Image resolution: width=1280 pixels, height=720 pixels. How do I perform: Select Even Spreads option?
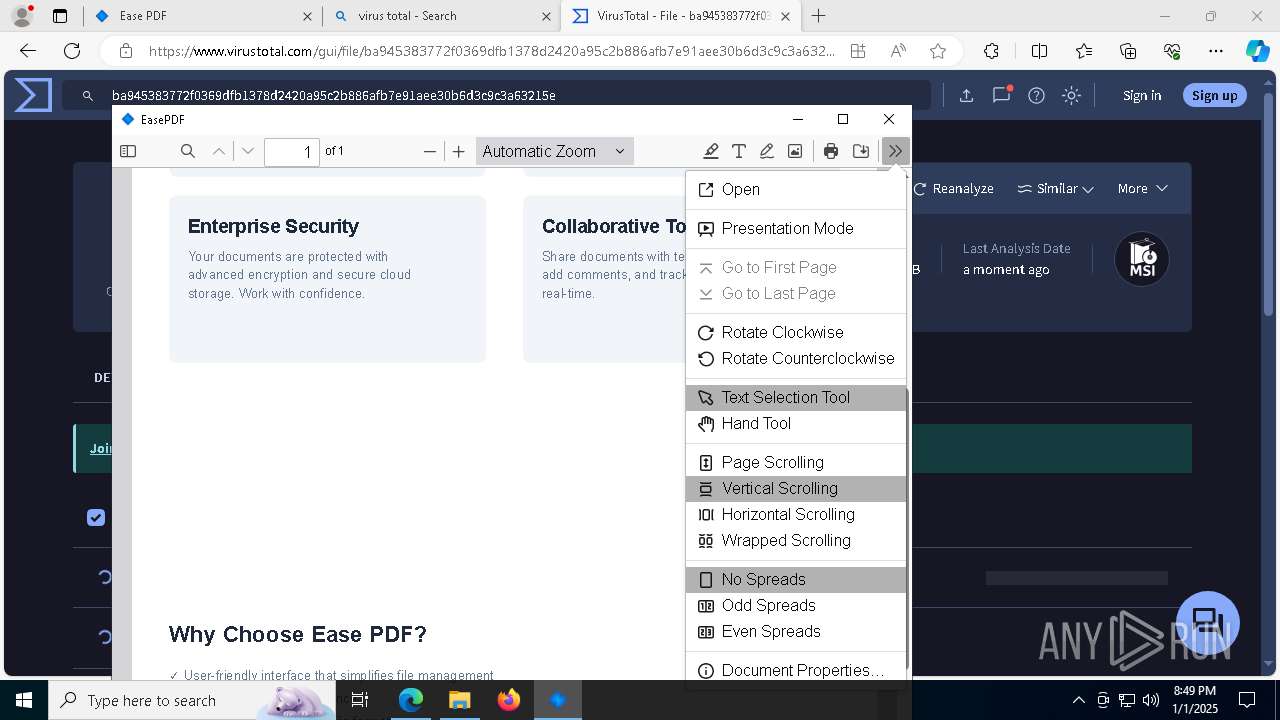coord(796,631)
